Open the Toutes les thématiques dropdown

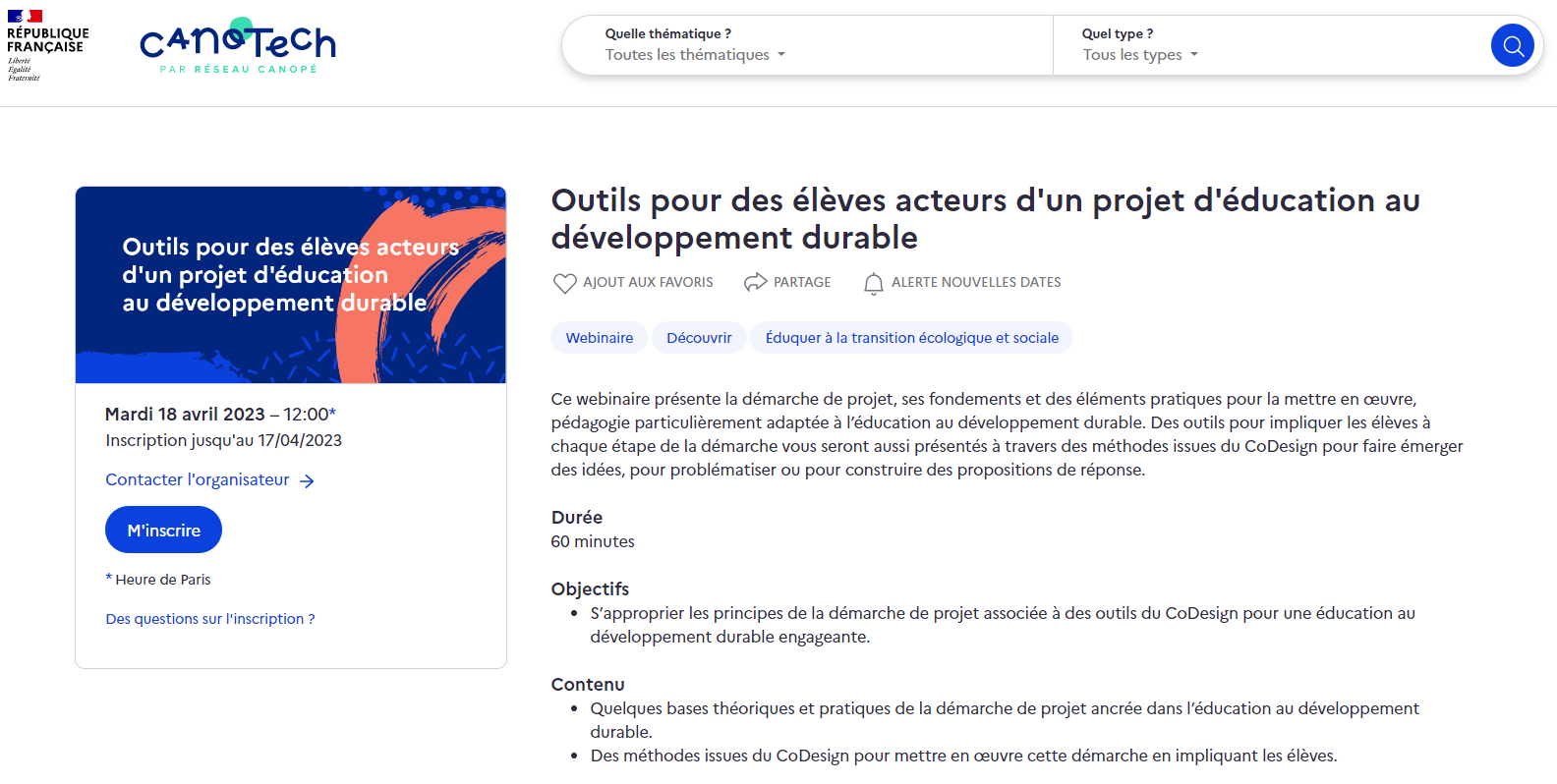695,55
